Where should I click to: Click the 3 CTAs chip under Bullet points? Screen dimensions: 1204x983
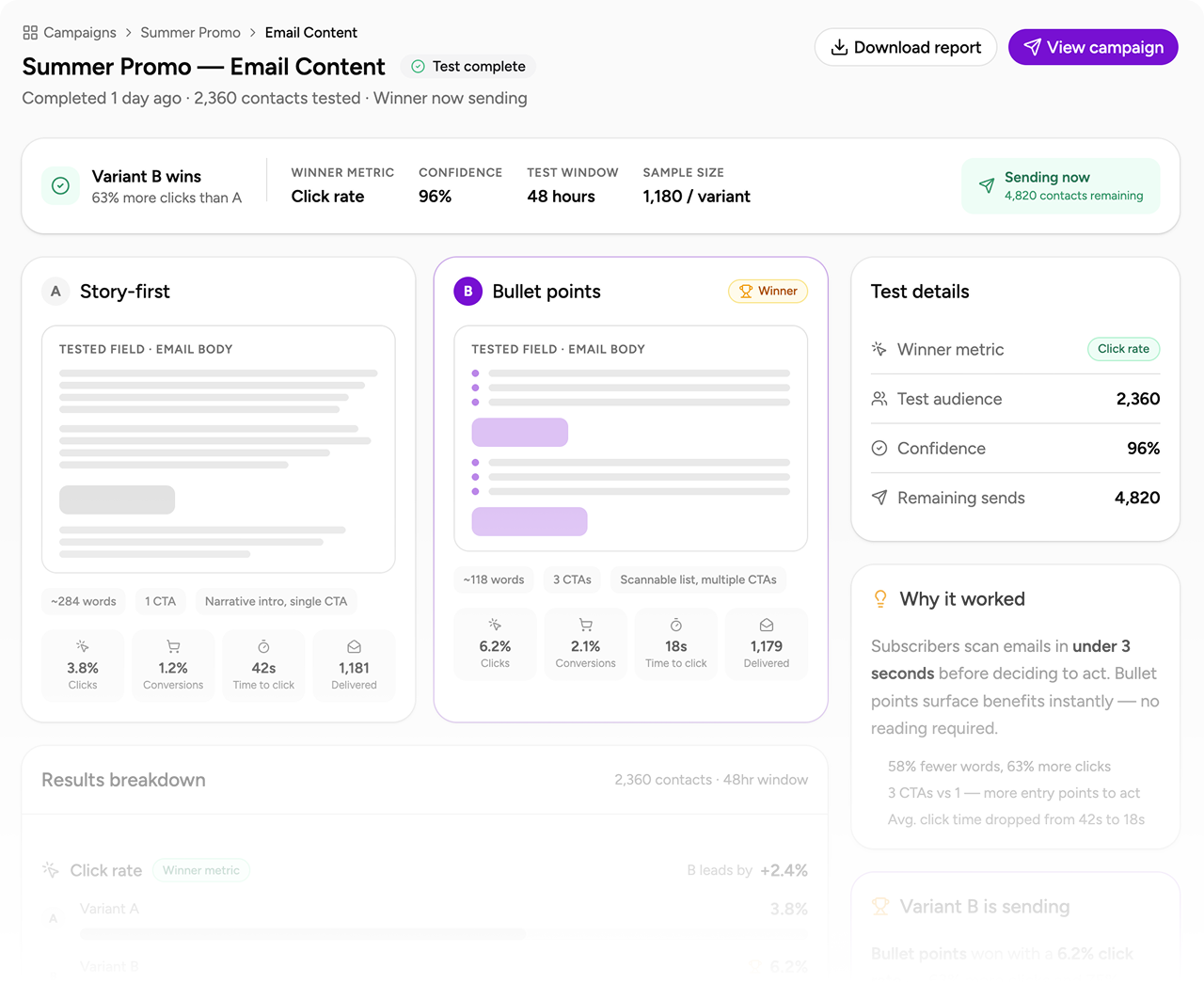(x=572, y=579)
